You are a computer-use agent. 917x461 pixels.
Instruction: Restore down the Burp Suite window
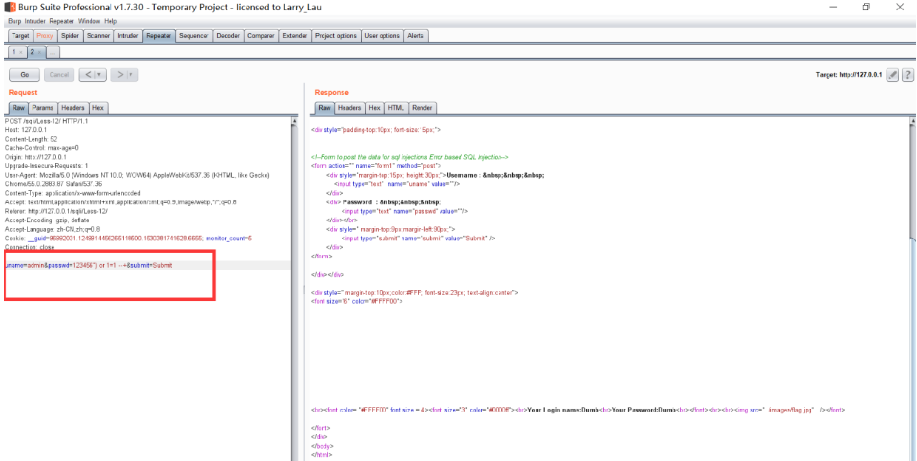pyautogui.click(x=865, y=6)
